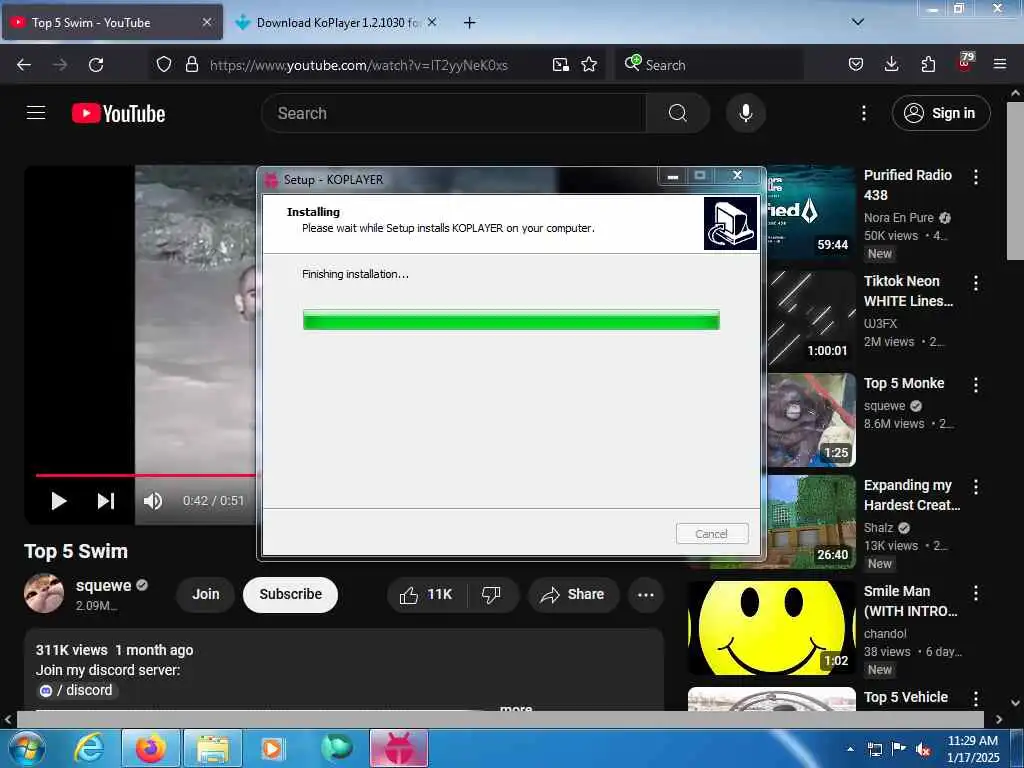This screenshot has height=768, width=1024.
Task: Close the Download KoPlayer tab
Action: click(x=432, y=22)
